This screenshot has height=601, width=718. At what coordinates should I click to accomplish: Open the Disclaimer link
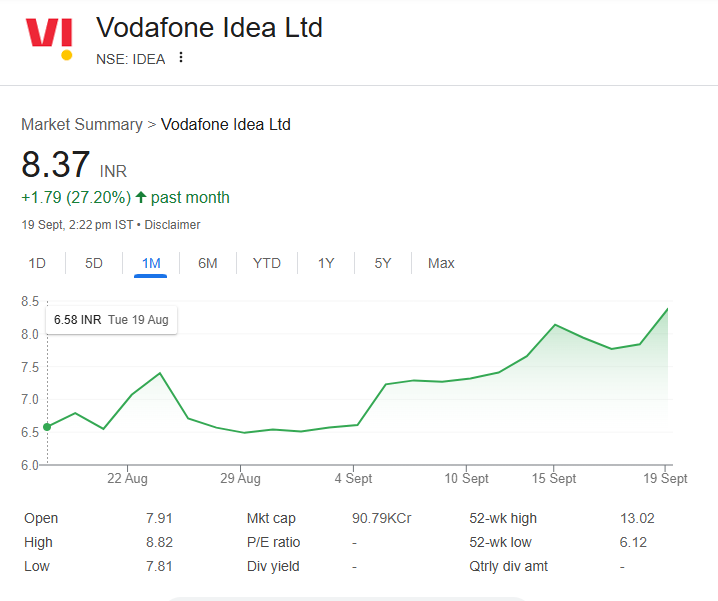173,225
